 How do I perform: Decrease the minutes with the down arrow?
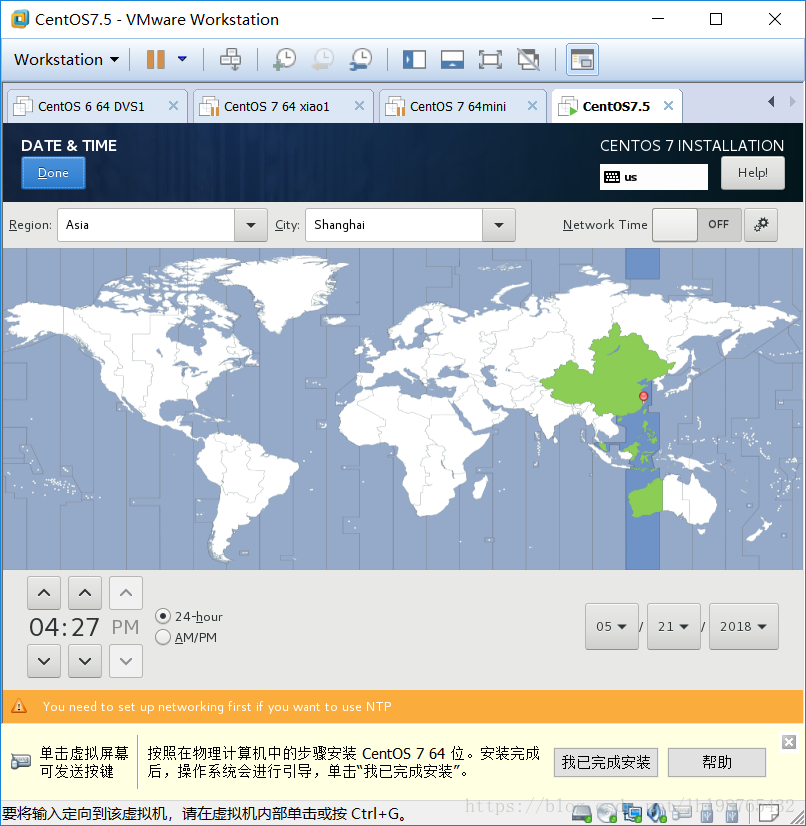(x=85, y=661)
